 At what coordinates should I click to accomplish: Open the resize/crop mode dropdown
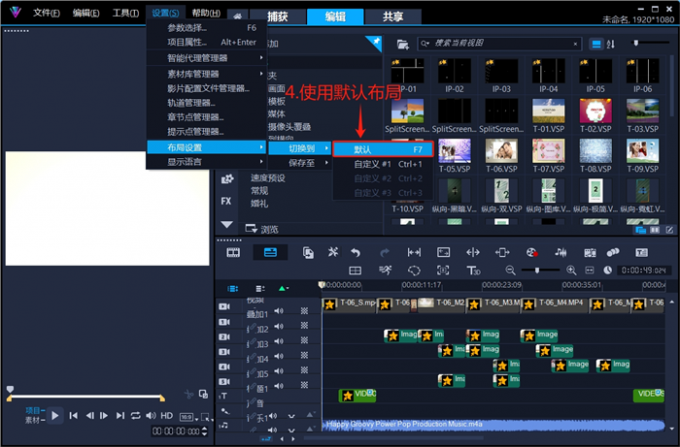[x=207, y=417]
